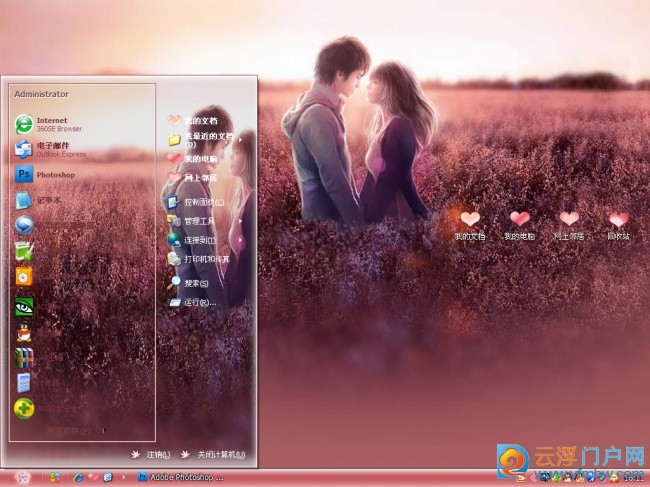The height and width of the screenshot is (487, 650).
Task: Open 我的电脑 in the Start menu
Action: pyautogui.click(x=193, y=159)
